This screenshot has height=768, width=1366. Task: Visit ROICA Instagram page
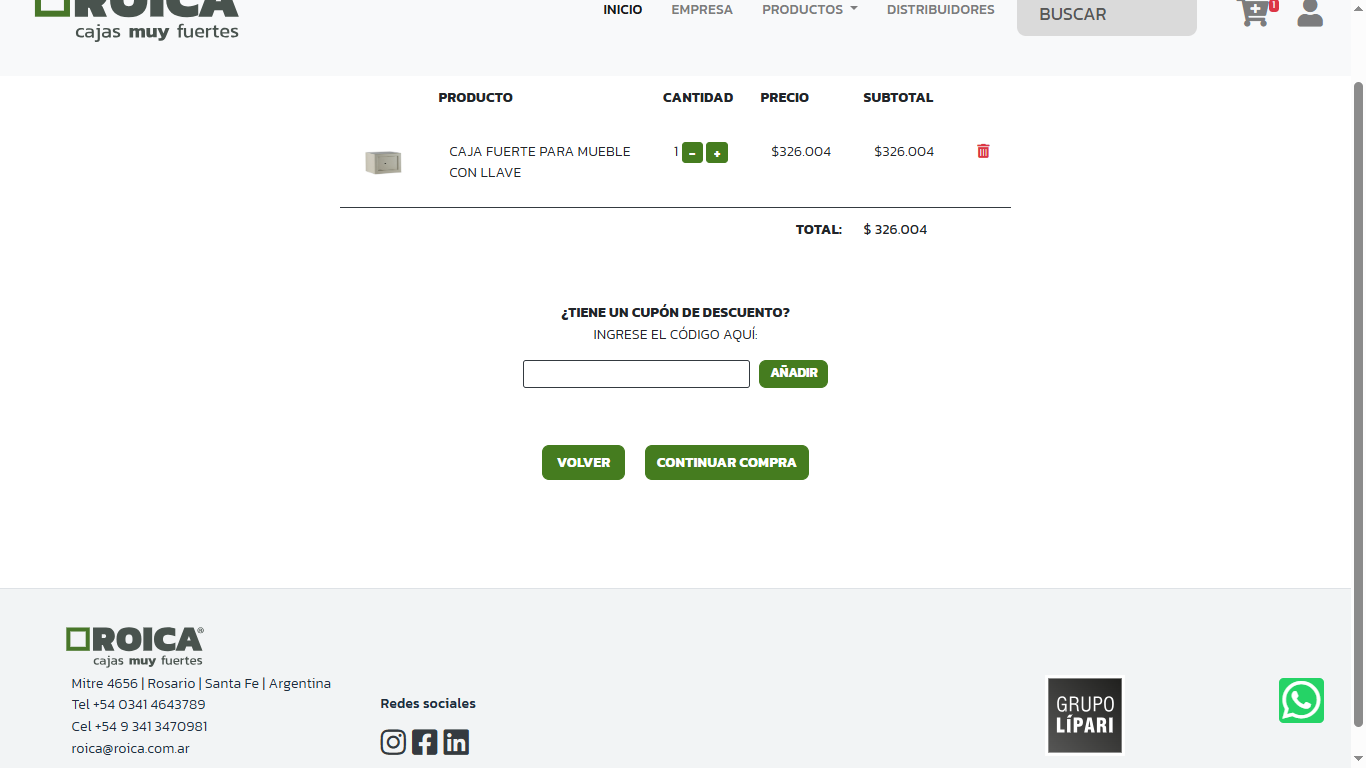(393, 742)
